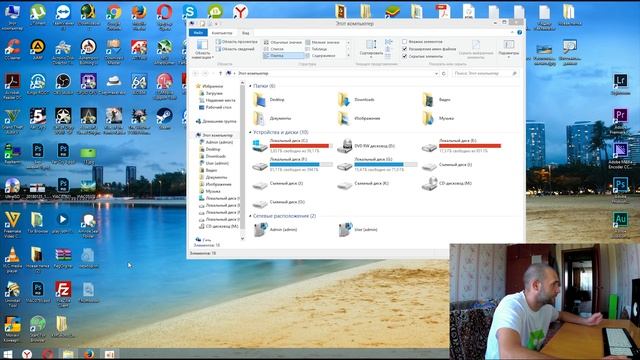Select the AIMP player desktop icon
The image size is (640, 360).
click(x=38, y=50)
